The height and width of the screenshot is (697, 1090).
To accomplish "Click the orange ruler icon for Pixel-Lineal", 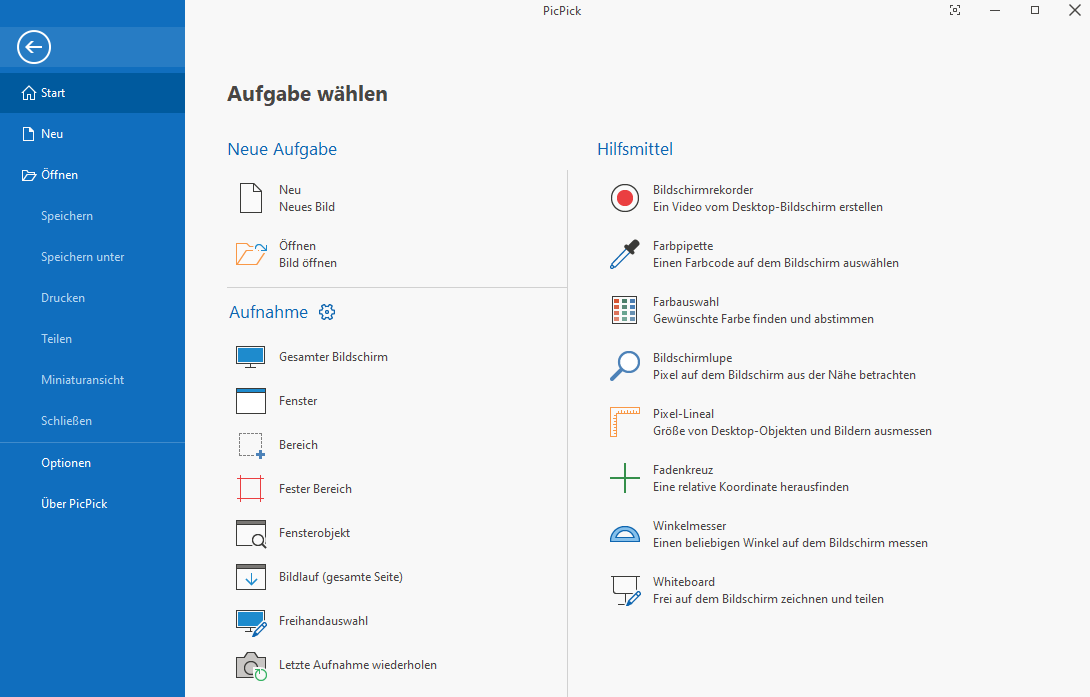I will point(625,422).
